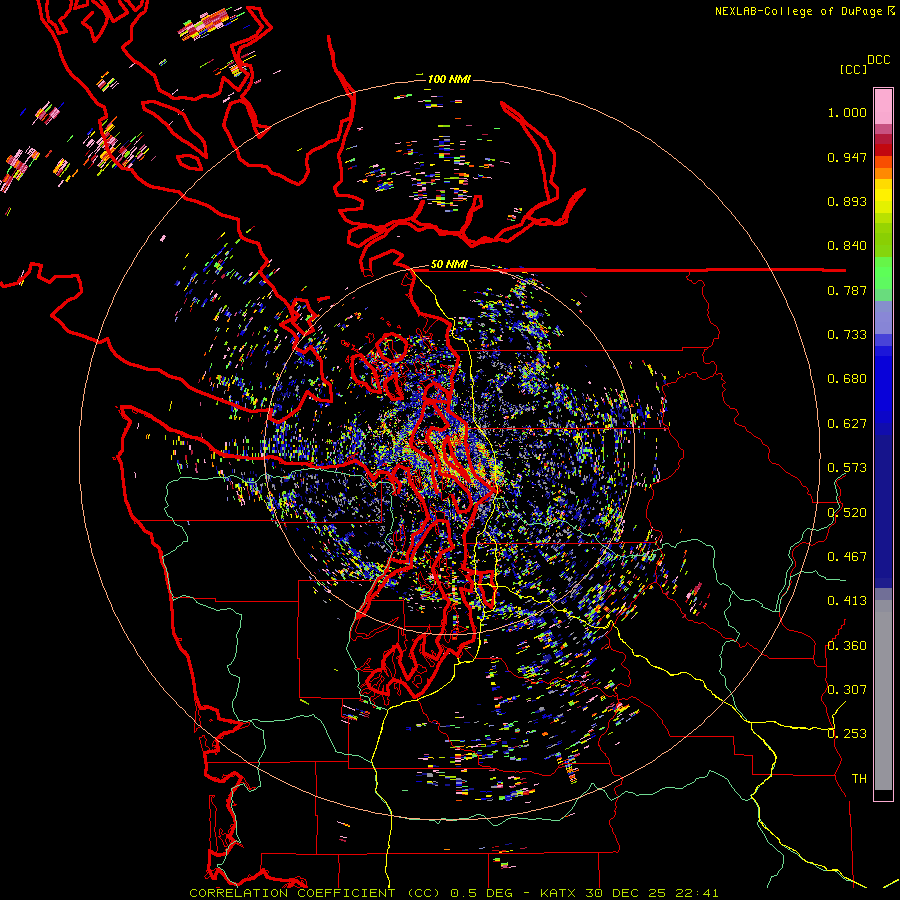Click the 1.000 scale value
Viewport: 900px width, 900px height.
click(847, 112)
